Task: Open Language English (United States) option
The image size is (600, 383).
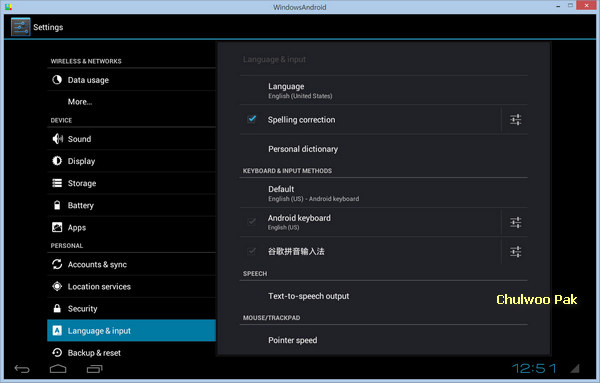Action: tap(384, 90)
